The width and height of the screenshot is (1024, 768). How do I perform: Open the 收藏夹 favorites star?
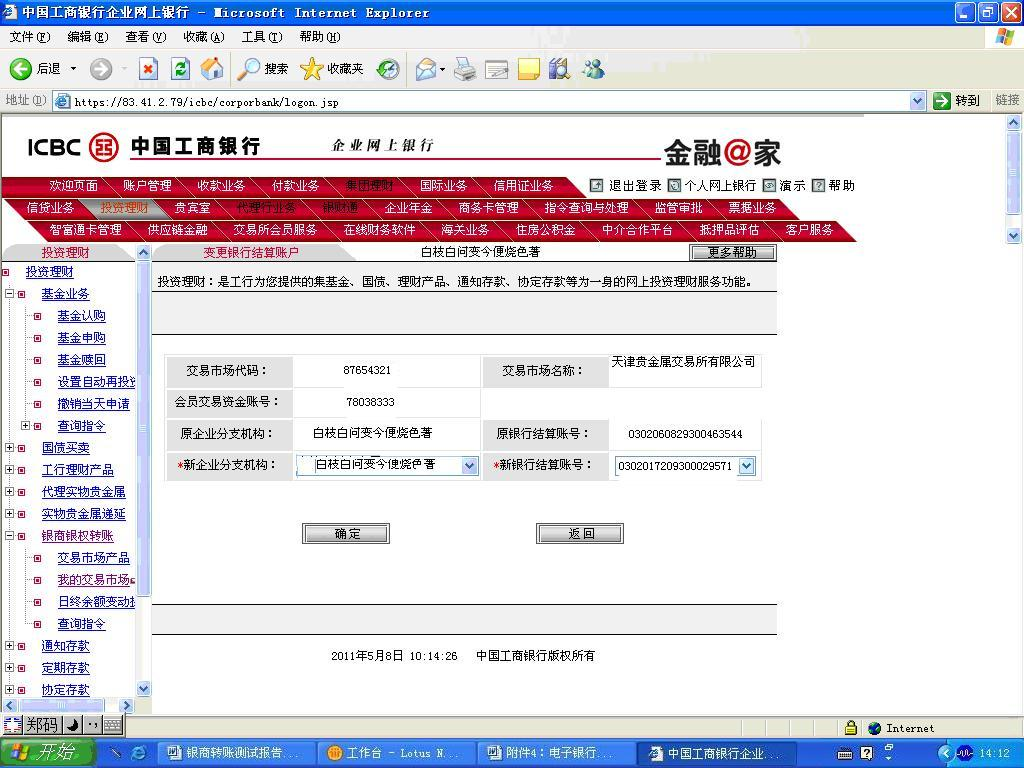[x=332, y=69]
